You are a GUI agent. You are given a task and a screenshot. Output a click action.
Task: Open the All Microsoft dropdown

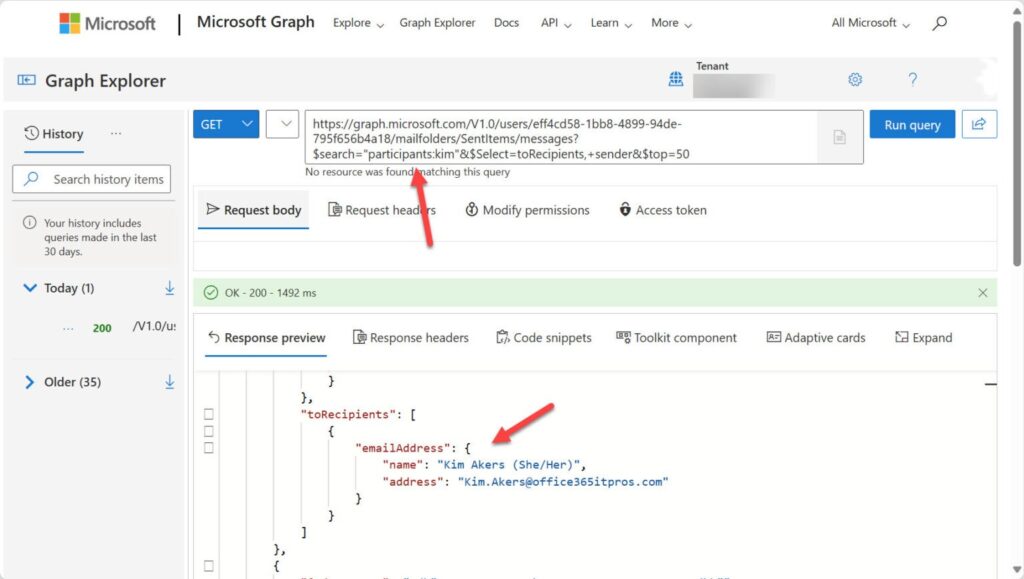click(x=871, y=23)
